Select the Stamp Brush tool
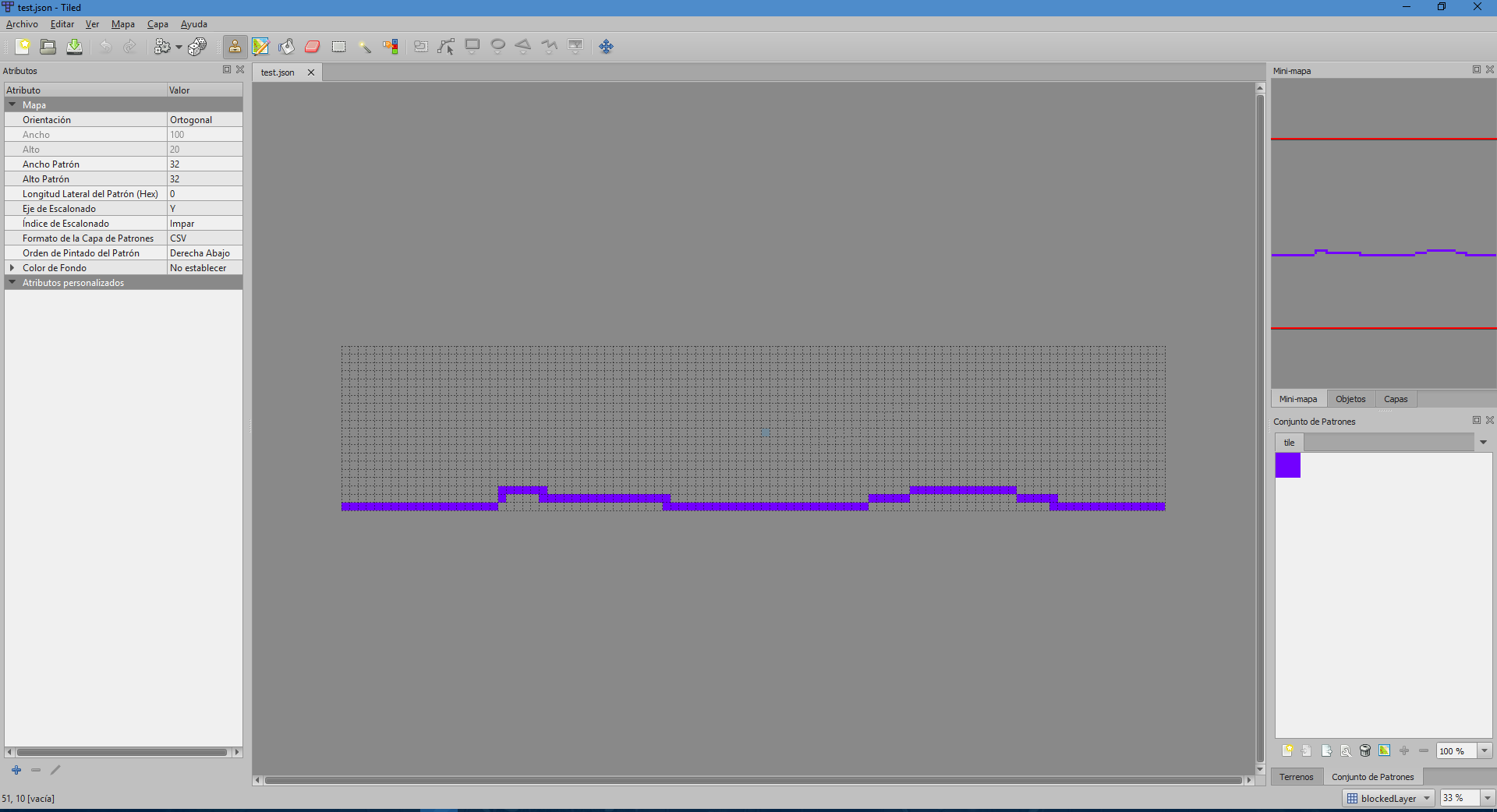 (235, 47)
